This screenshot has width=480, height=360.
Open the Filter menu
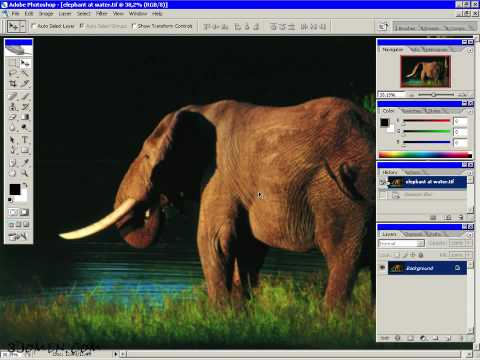coord(102,14)
